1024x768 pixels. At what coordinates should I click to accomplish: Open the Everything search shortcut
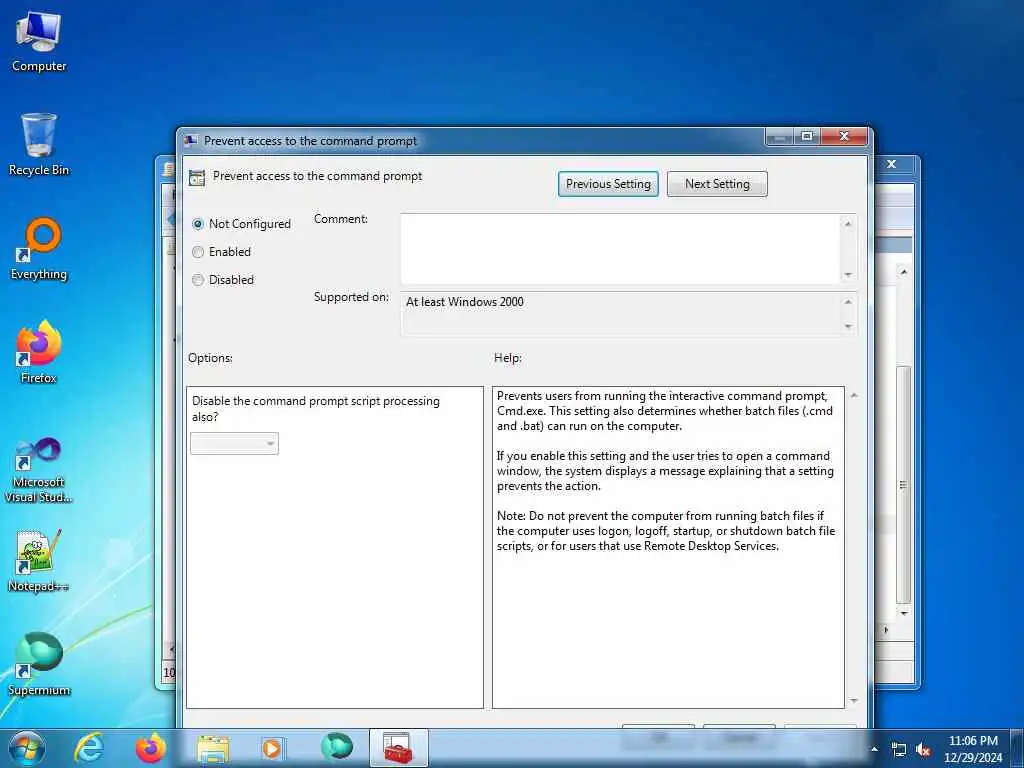pos(39,249)
